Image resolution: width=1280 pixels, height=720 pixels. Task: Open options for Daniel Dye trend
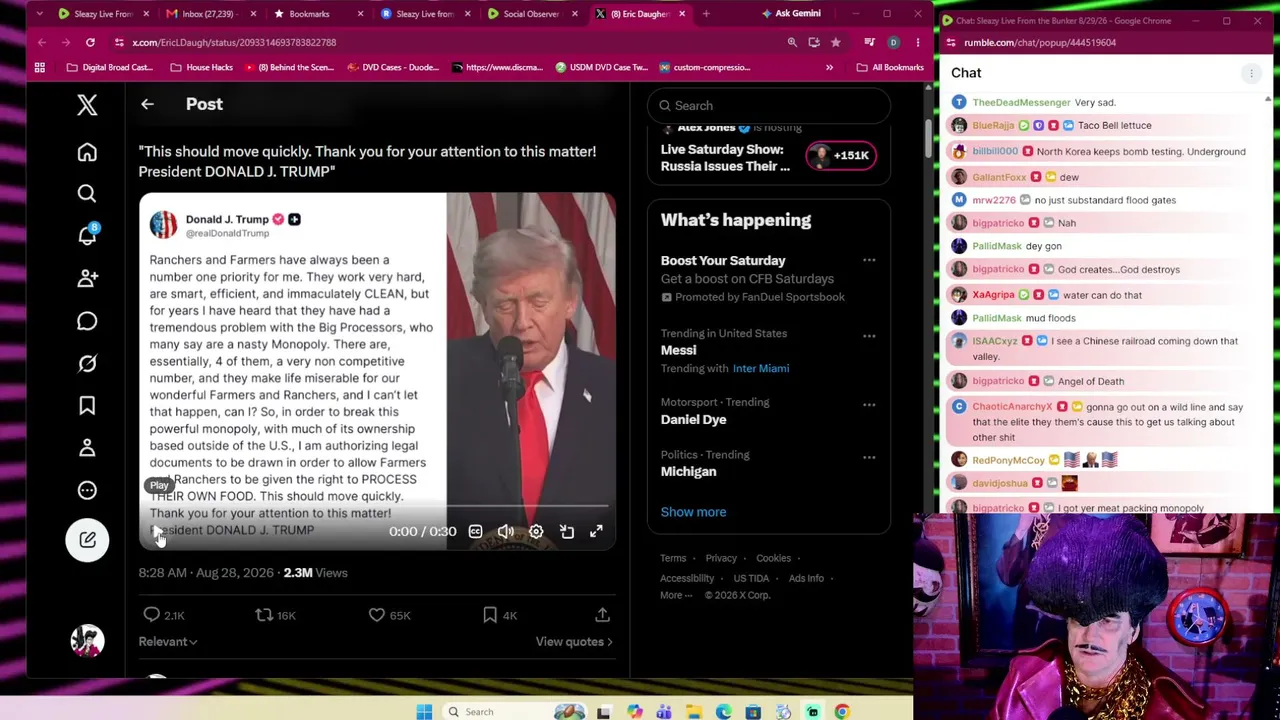point(869,405)
